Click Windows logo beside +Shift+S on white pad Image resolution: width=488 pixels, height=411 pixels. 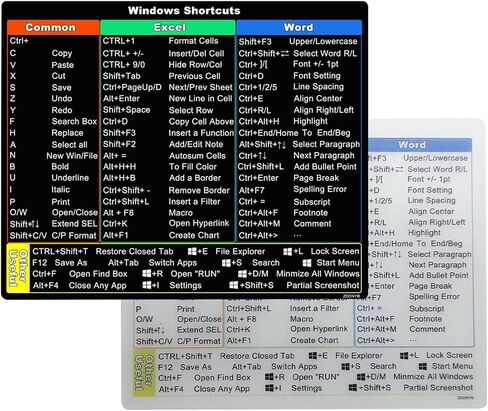click(x=353, y=388)
